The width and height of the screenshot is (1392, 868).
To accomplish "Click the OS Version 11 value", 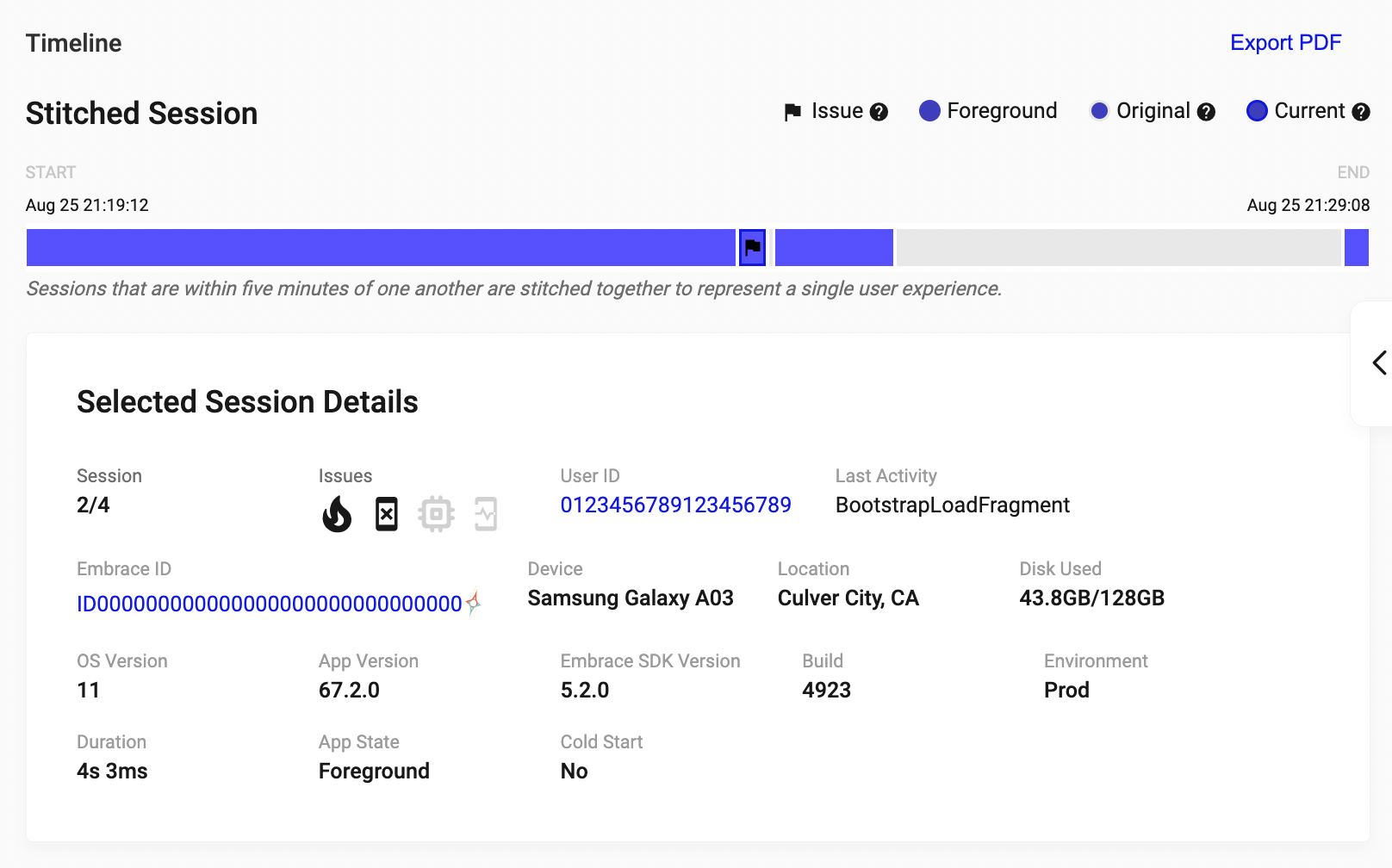I will pos(88,690).
